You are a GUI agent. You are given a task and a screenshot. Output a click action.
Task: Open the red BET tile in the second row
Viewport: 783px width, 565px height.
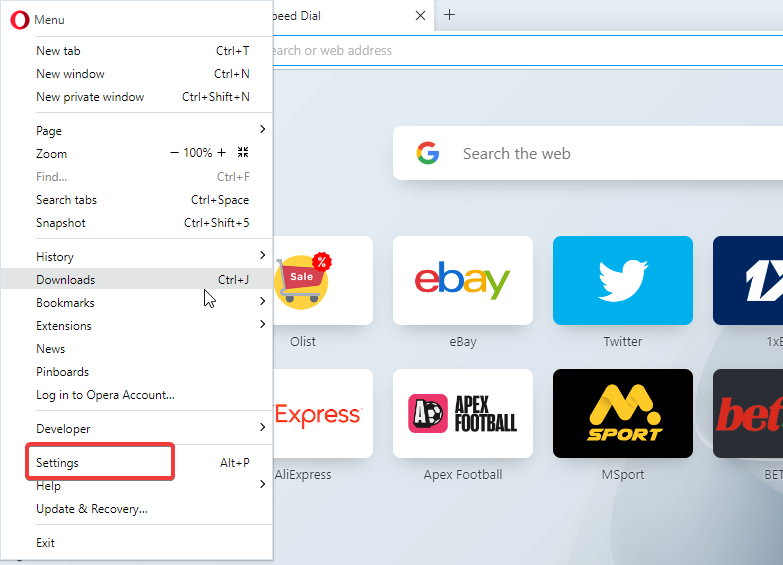point(748,413)
